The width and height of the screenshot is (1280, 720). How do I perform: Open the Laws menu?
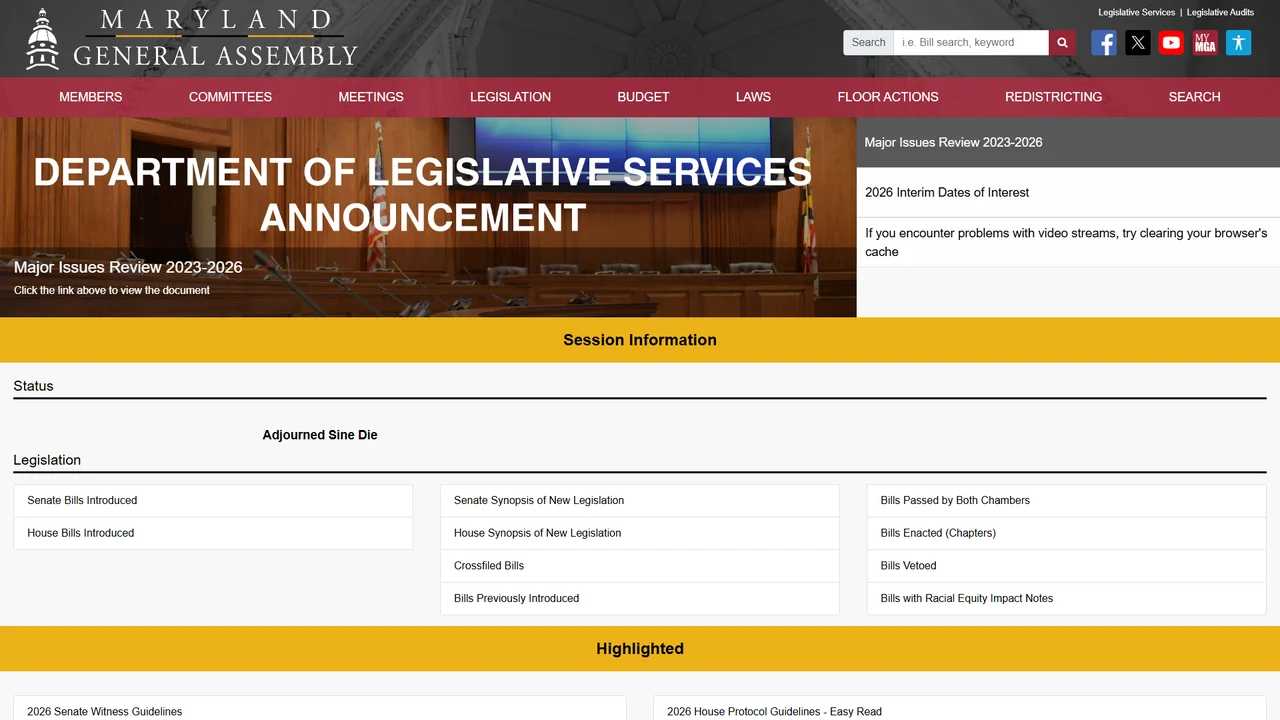(x=753, y=97)
